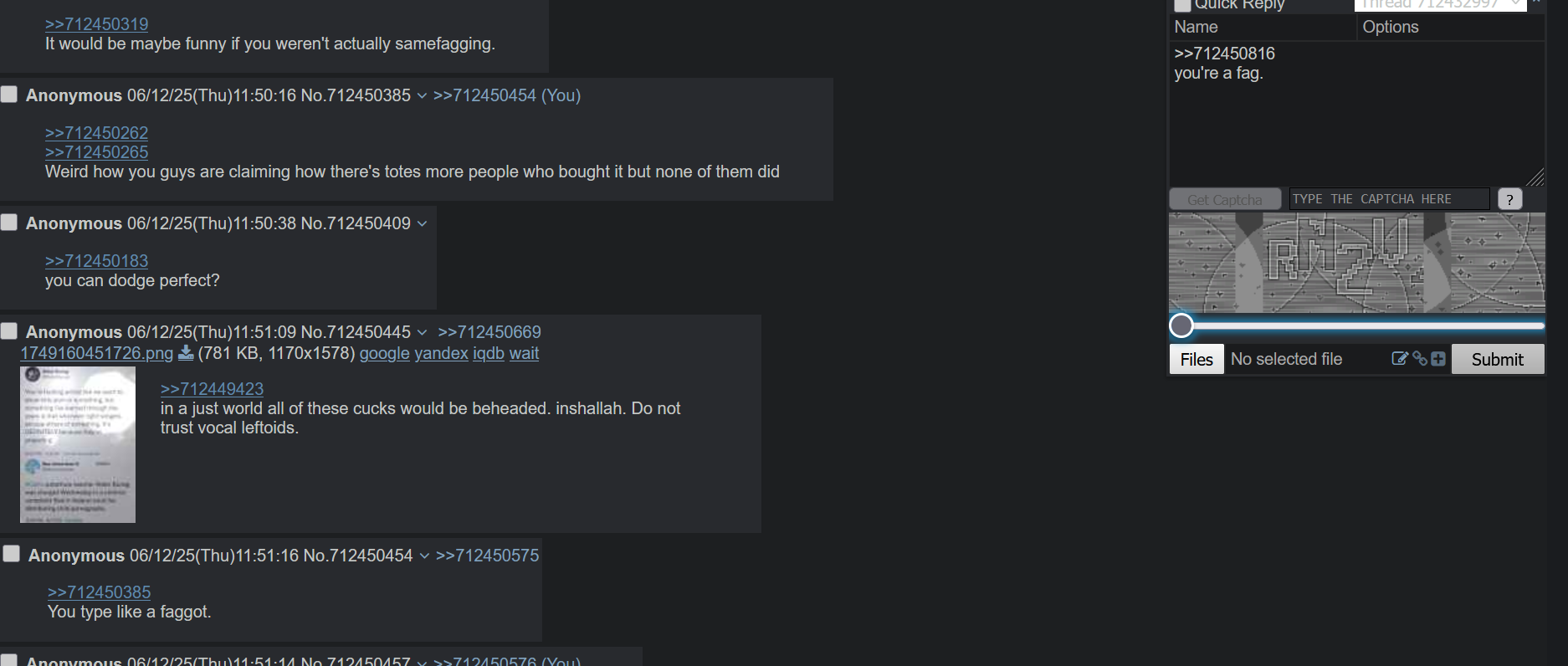Click the draw/edit image icon beside file selector
Screen dimensions: 1568x666
(1399, 359)
